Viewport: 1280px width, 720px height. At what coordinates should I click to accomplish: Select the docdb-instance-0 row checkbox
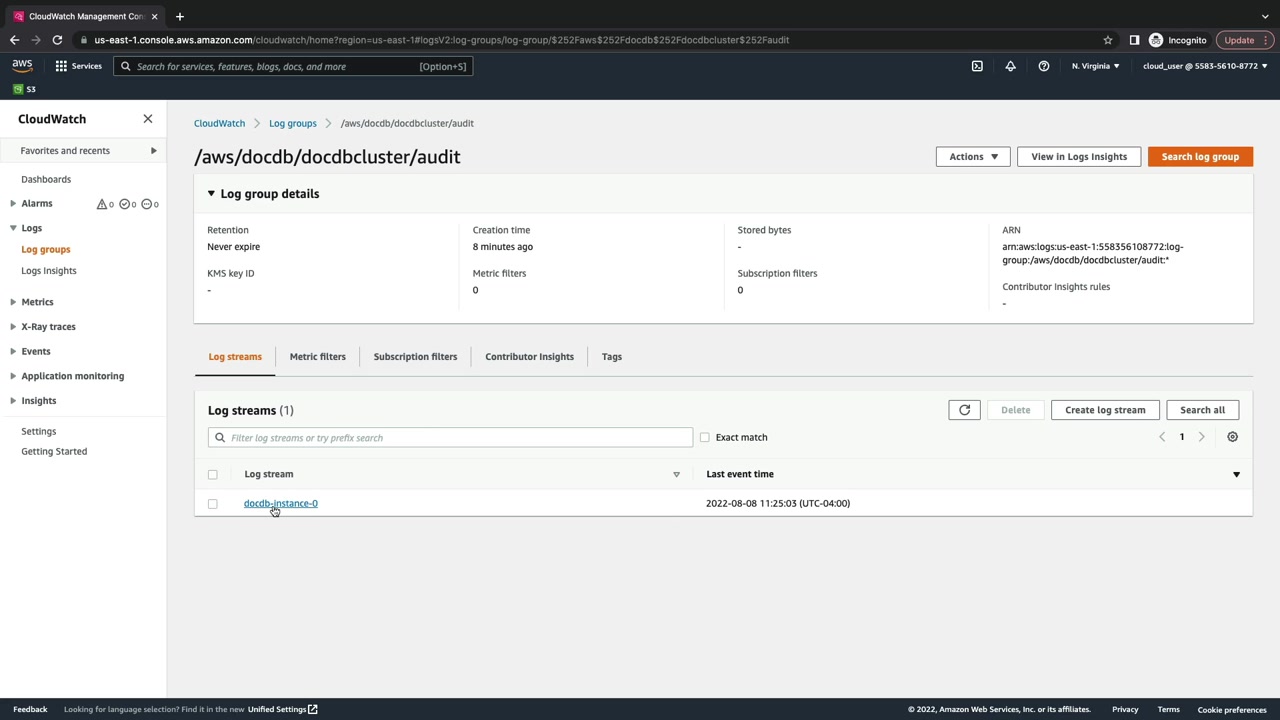[x=212, y=504]
